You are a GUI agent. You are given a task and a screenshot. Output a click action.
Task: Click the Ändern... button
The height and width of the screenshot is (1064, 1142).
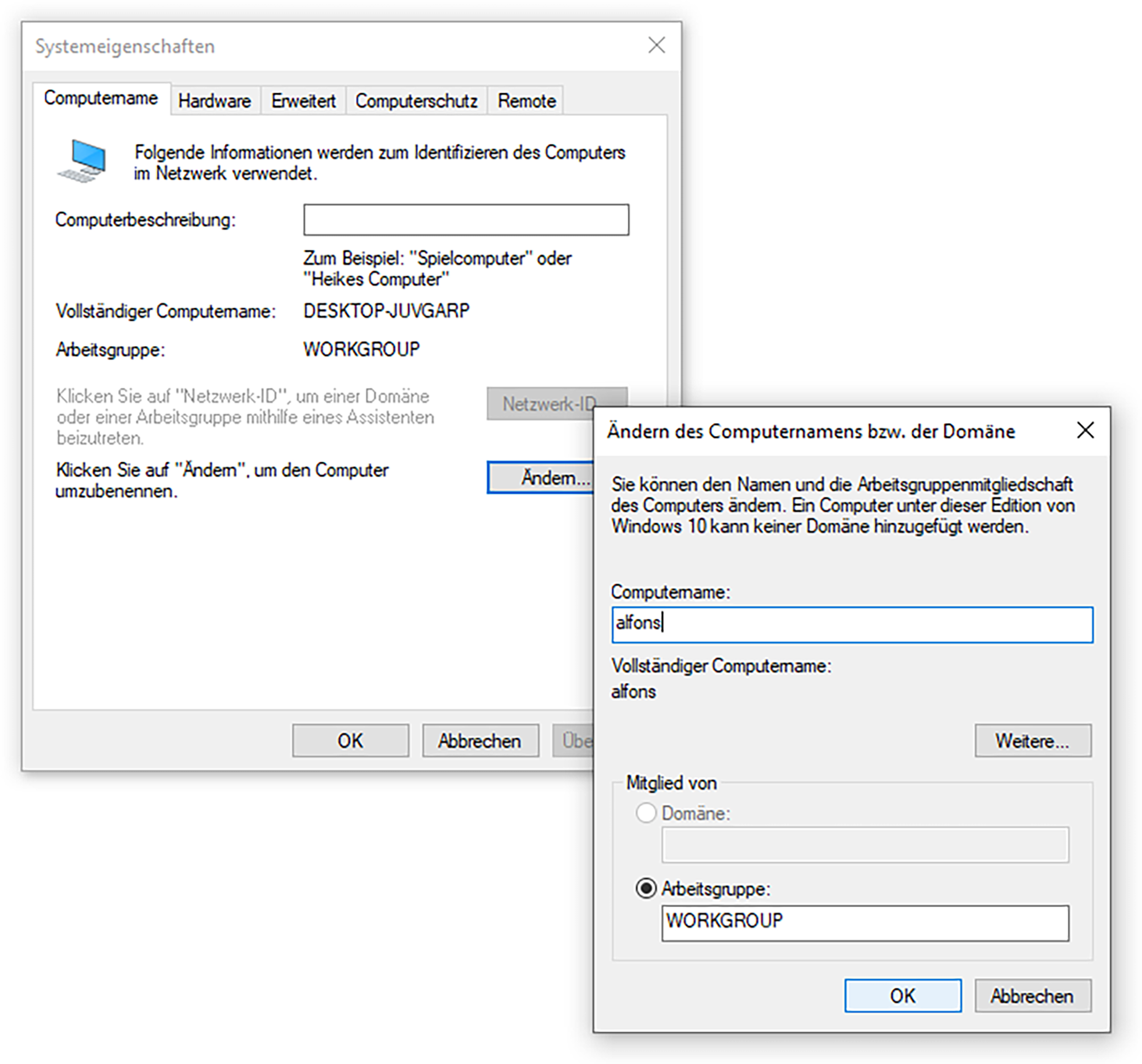point(540,478)
